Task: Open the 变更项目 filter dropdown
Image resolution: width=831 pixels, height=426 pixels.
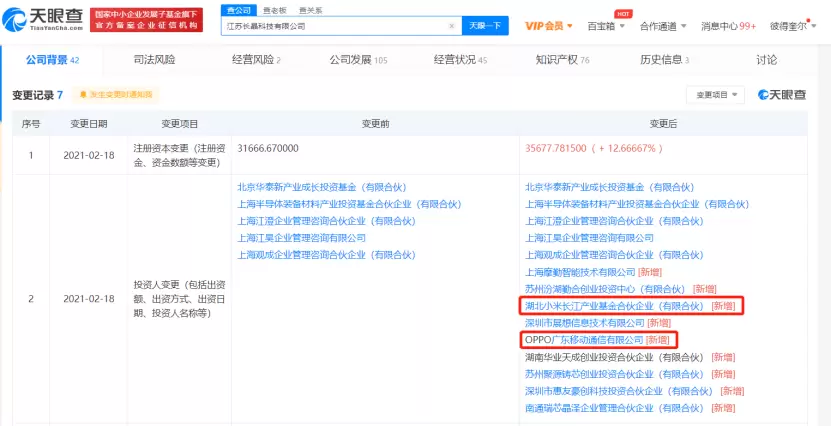Action: 715,95
